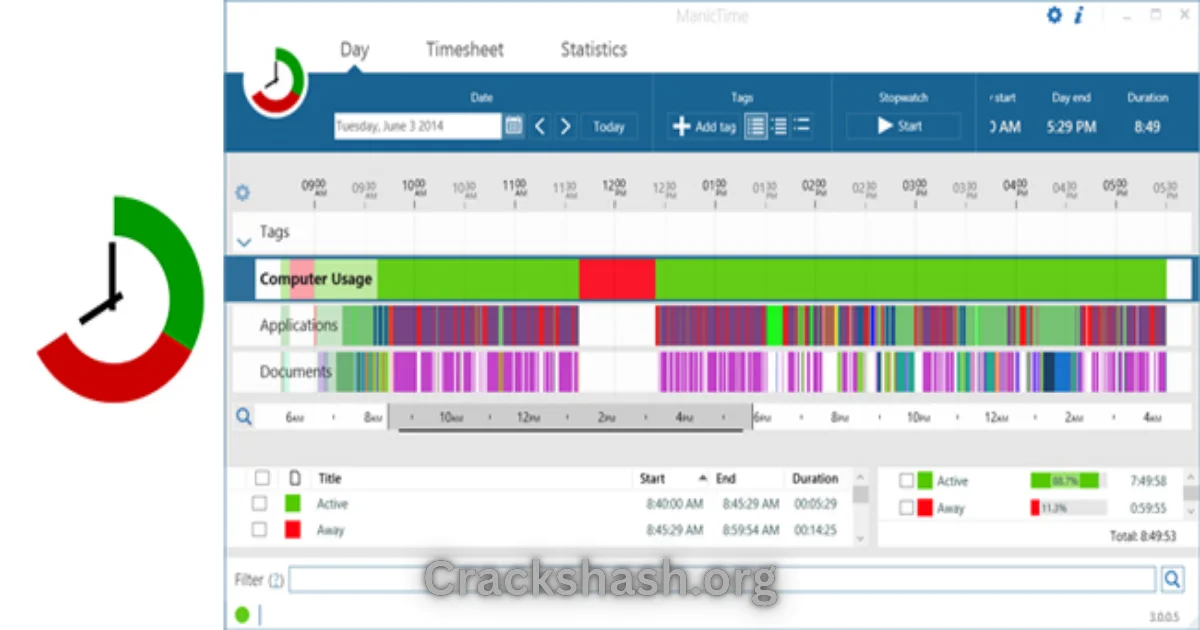1200x630 pixels.
Task: Switch to the Day tab
Action: (x=354, y=49)
